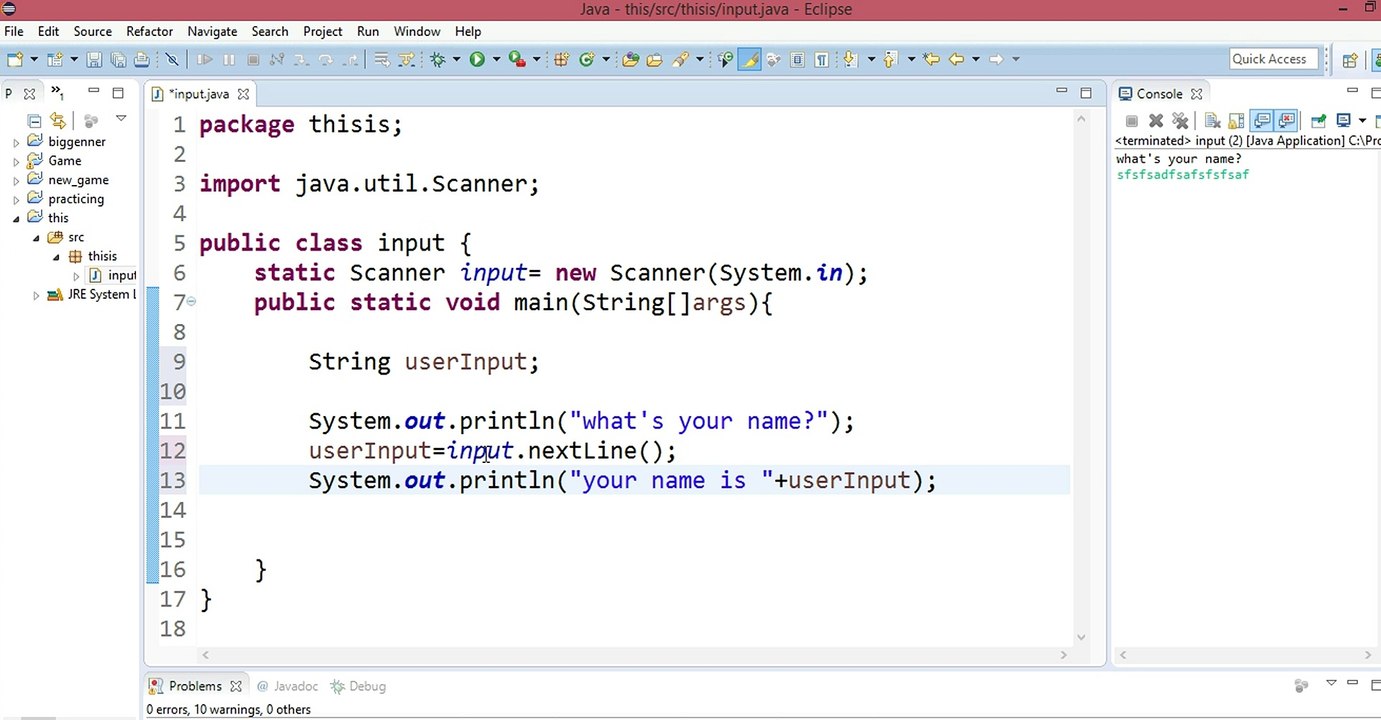Run the program with green Run button

[477, 59]
